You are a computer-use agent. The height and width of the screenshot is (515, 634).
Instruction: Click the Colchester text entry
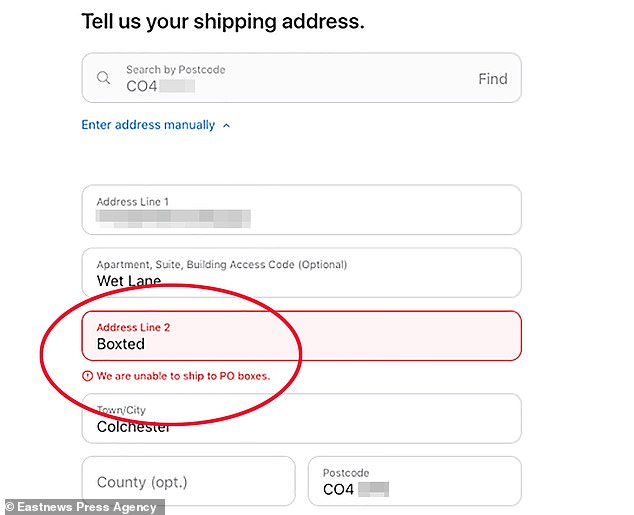pyautogui.click(x=133, y=427)
